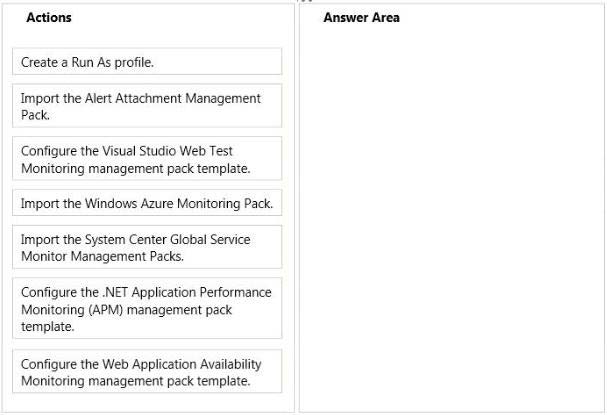Click inside the empty Answer Area panel
The image size is (607, 415).
pos(451,217)
